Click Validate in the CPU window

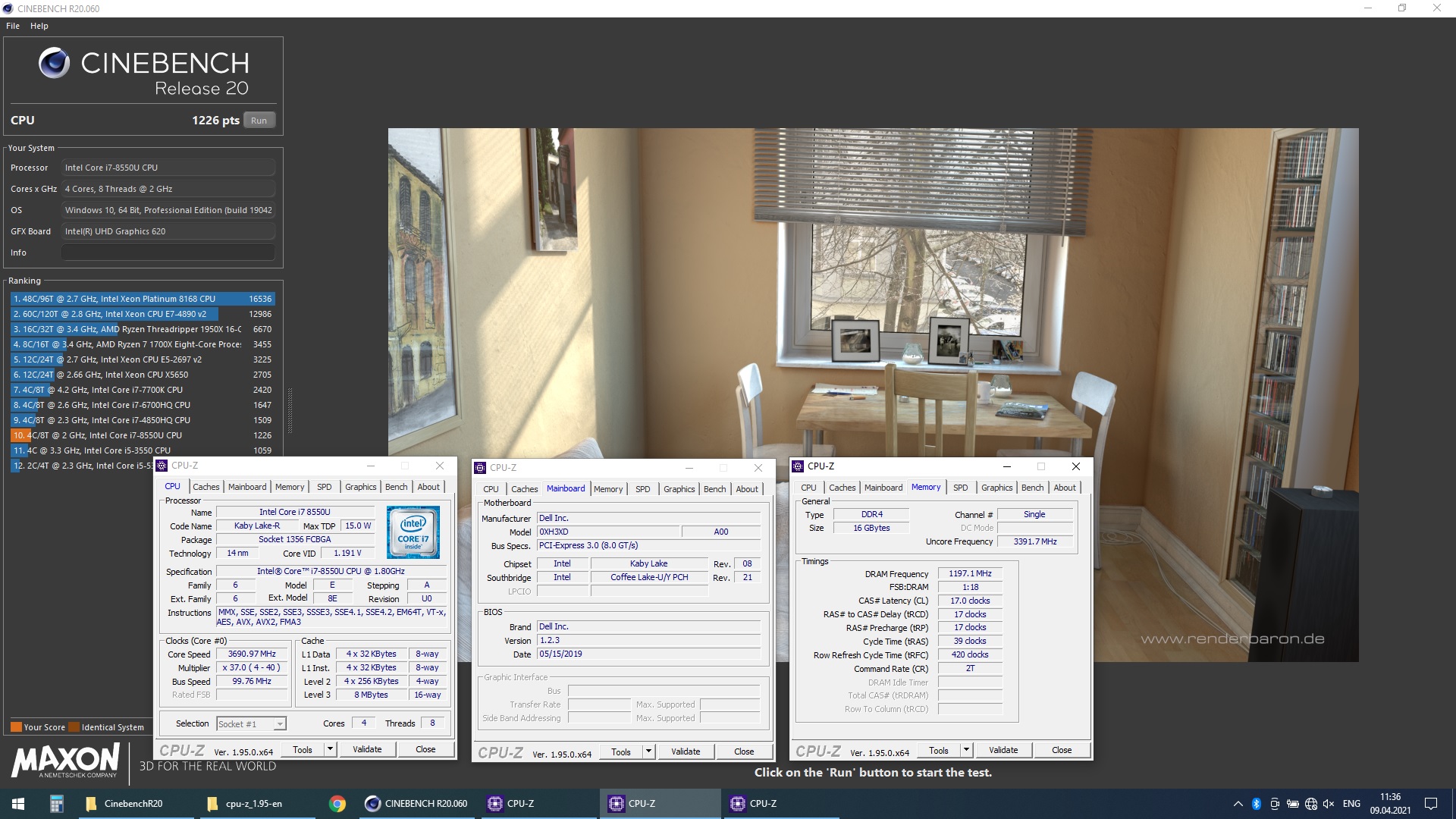coord(367,749)
